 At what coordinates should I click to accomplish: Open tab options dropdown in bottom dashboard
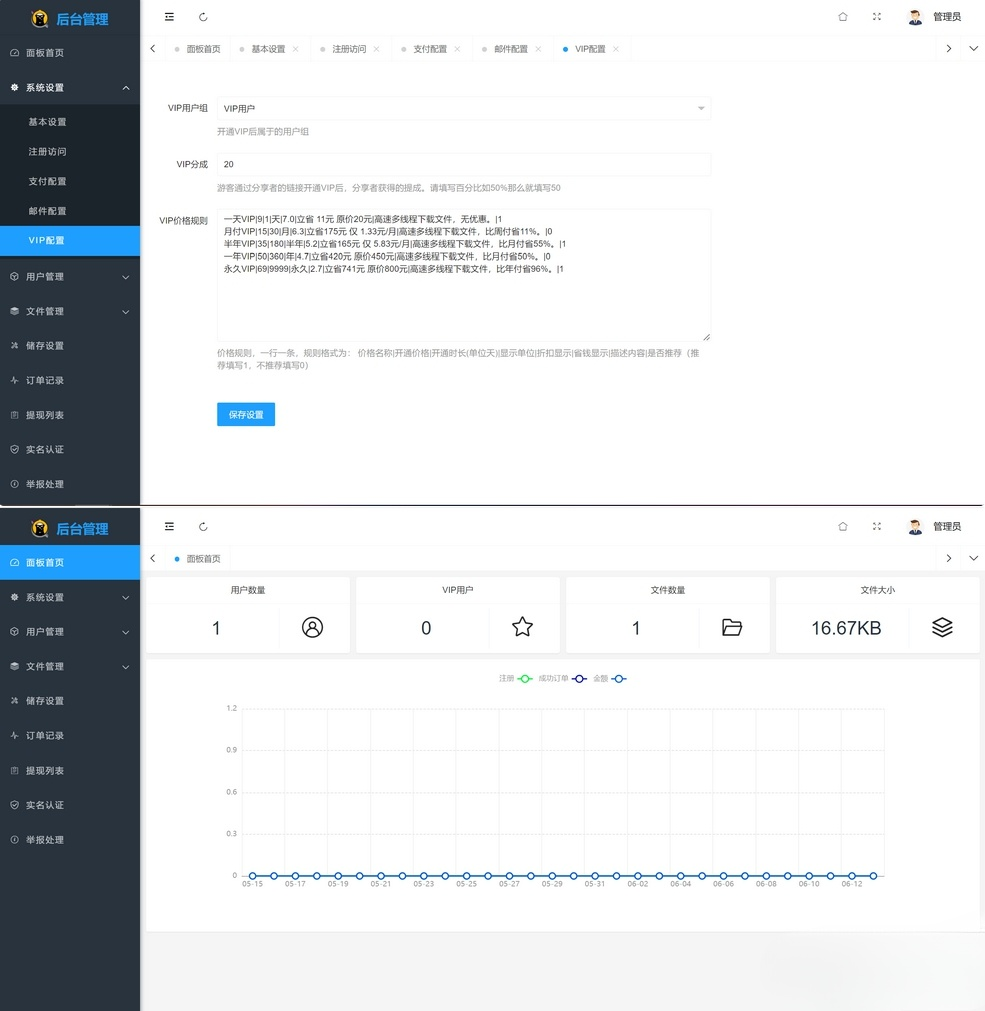(973, 558)
